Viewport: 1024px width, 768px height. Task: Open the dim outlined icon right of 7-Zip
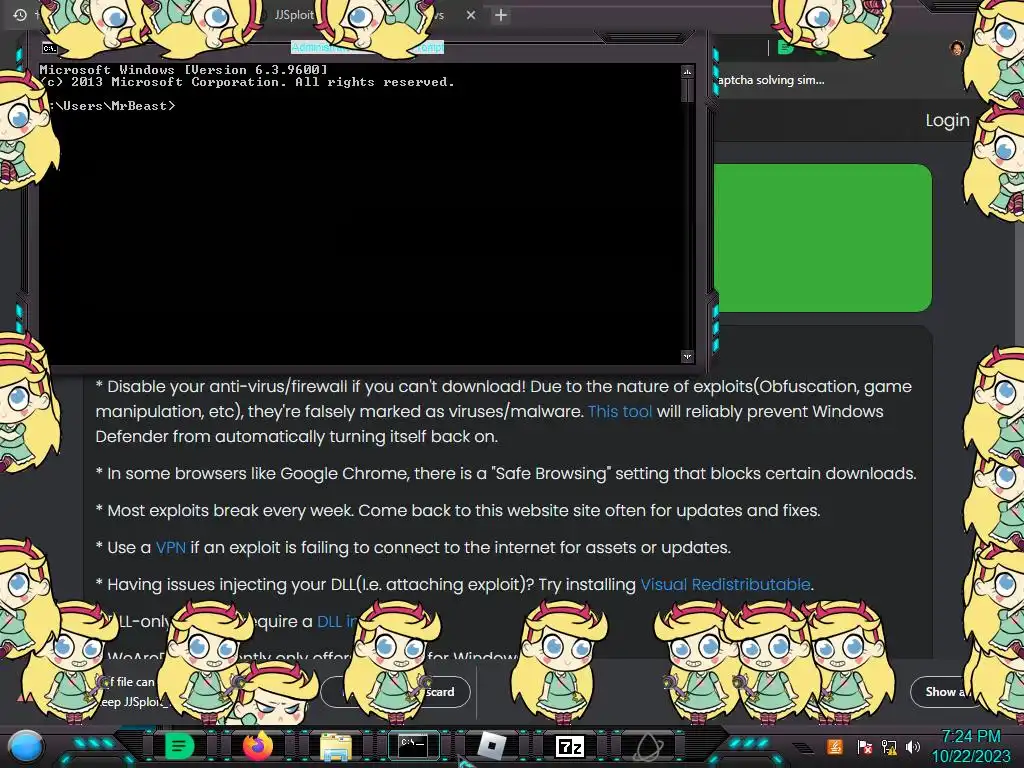(x=648, y=746)
